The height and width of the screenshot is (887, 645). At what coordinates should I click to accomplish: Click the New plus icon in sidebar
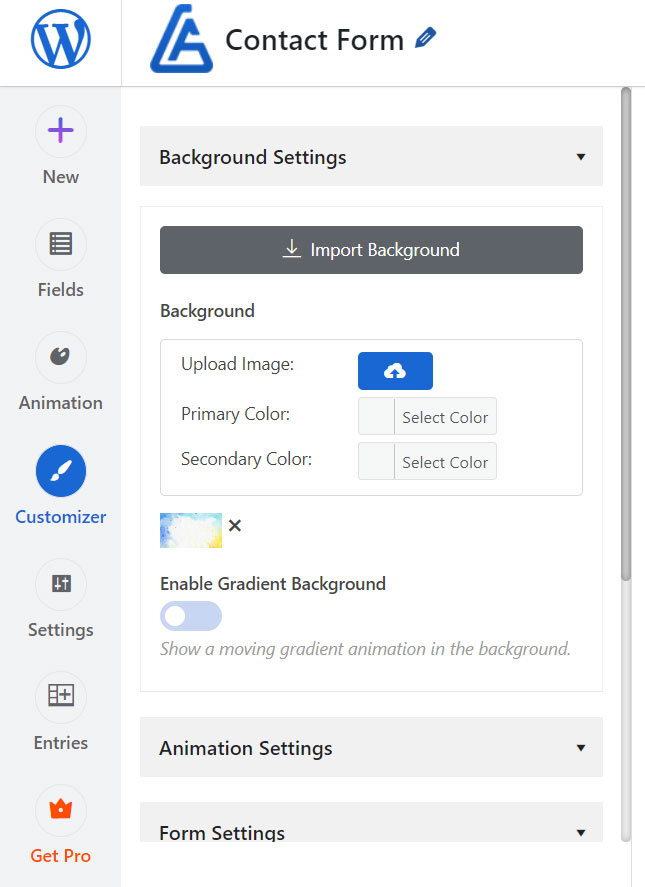click(x=60, y=131)
